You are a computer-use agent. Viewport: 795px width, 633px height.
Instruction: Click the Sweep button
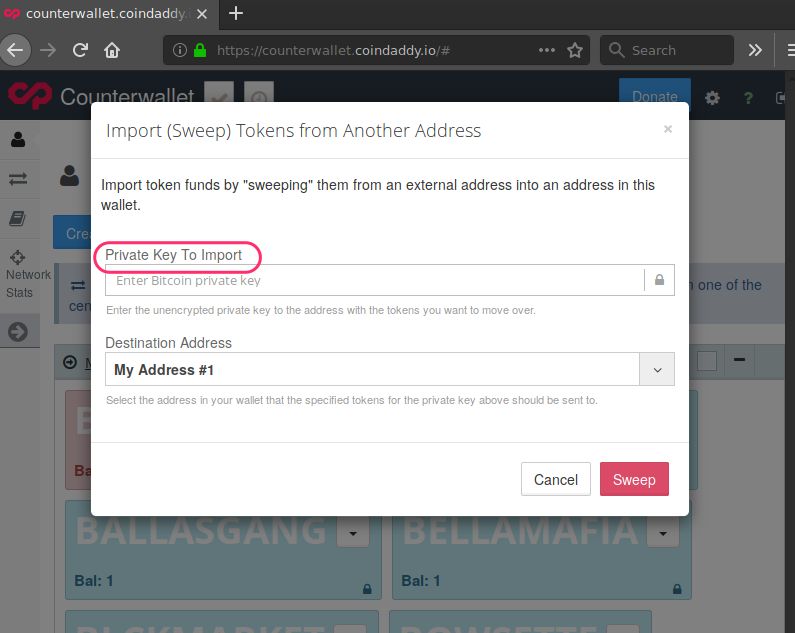pos(634,479)
